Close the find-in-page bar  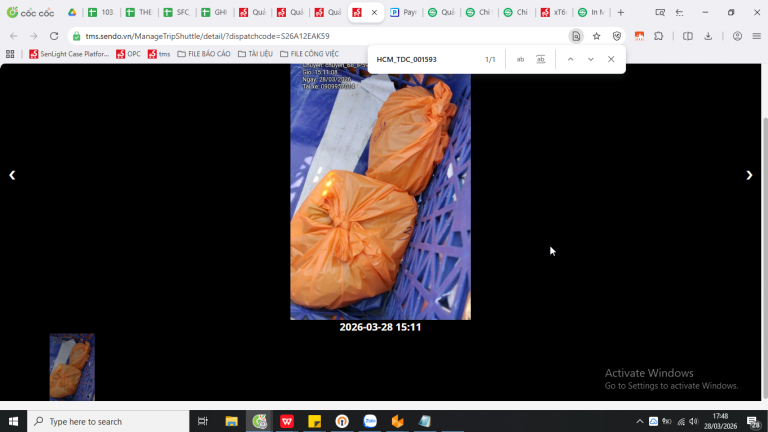tap(611, 59)
